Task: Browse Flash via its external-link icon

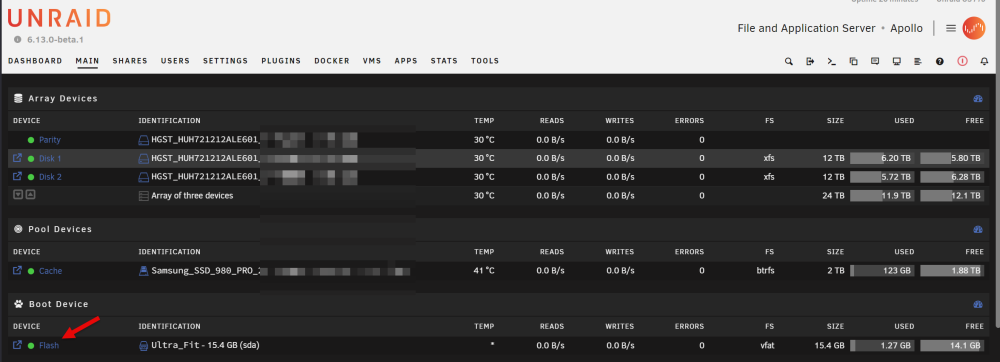Action: pyautogui.click(x=18, y=345)
